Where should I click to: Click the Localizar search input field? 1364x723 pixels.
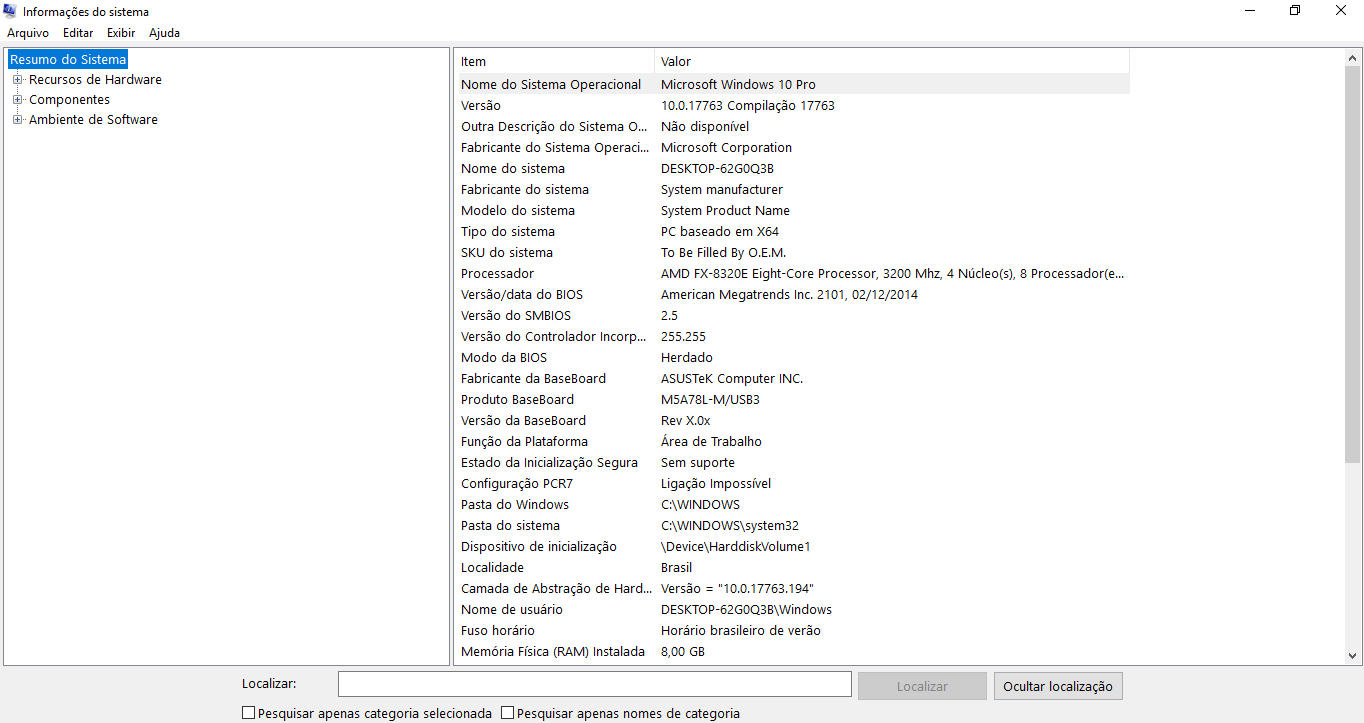pos(594,685)
